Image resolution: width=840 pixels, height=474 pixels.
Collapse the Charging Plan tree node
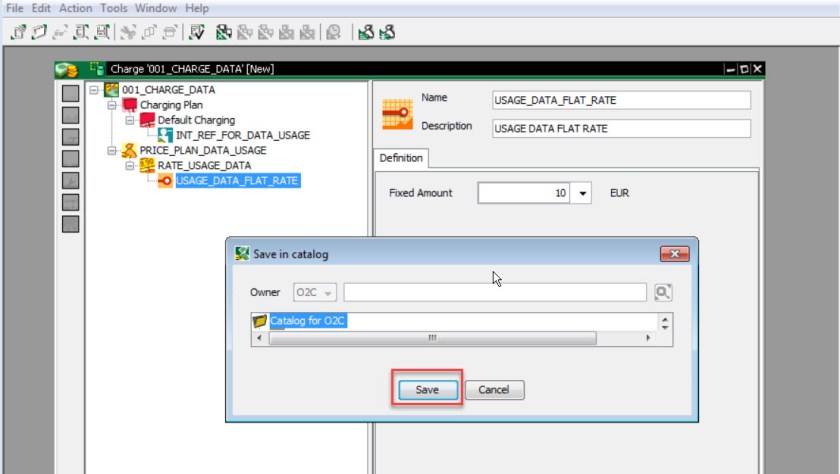[x=111, y=105]
